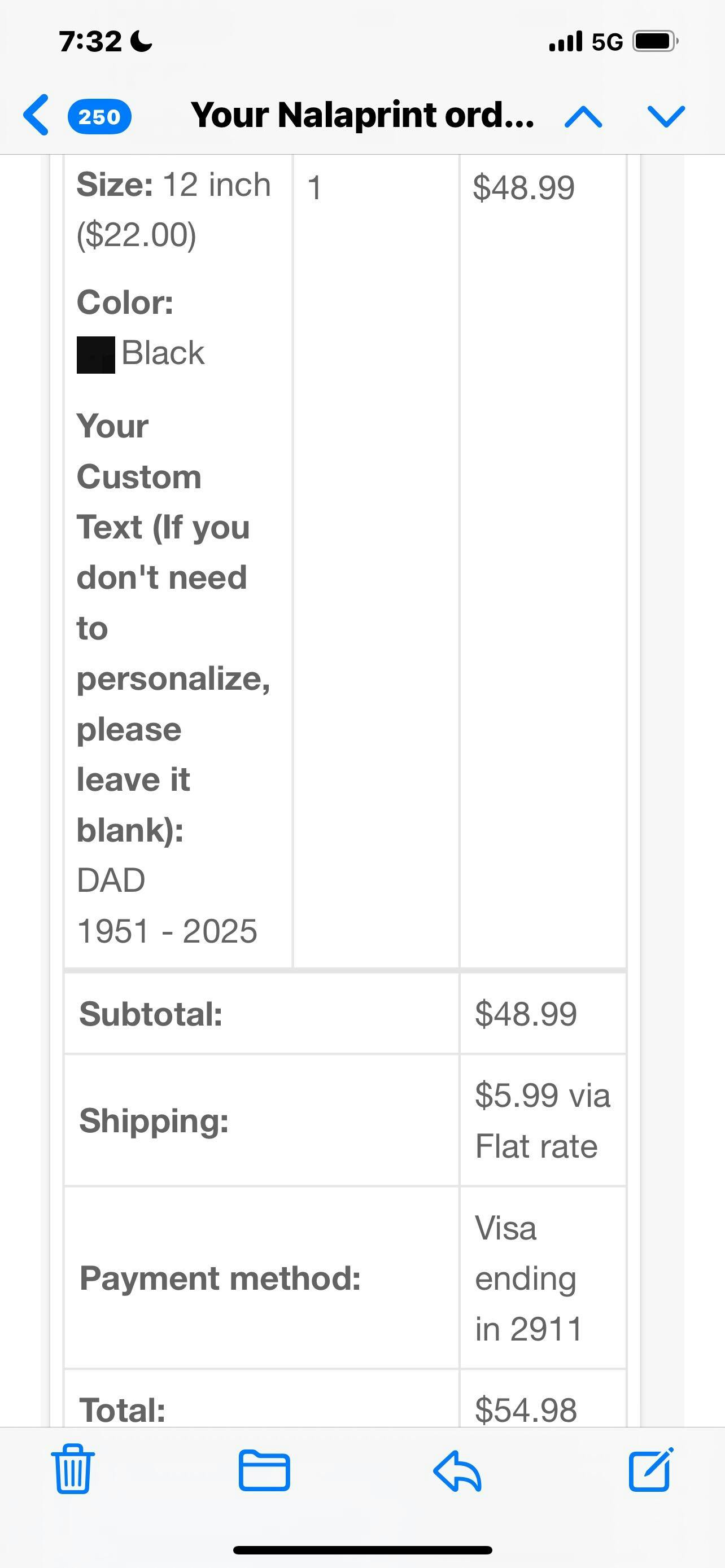Tap the cellular signal bars icon

click(566, 41)
